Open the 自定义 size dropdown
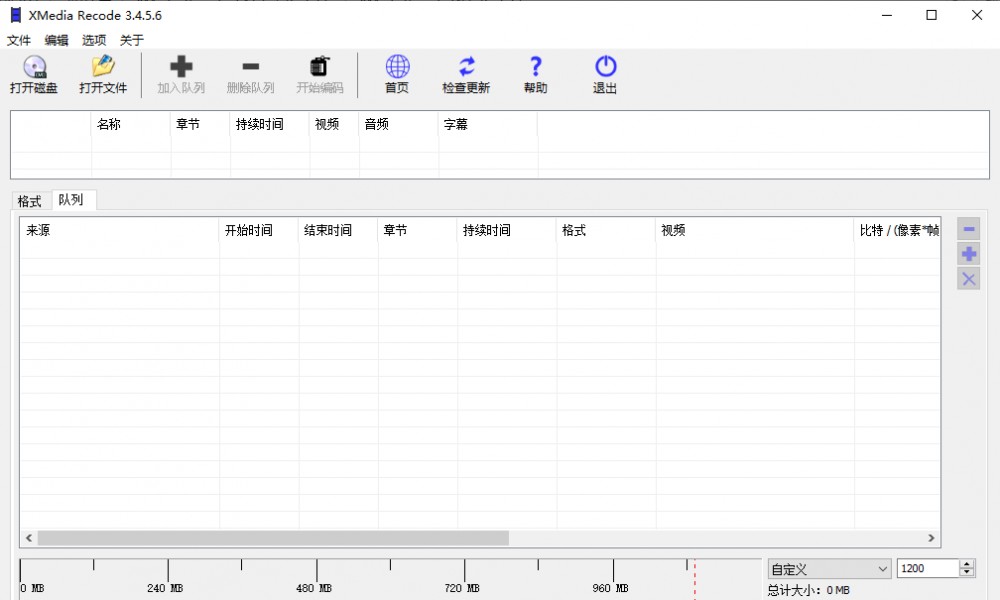This screenshot has height=600, width=1000. [x=828, y=568]
